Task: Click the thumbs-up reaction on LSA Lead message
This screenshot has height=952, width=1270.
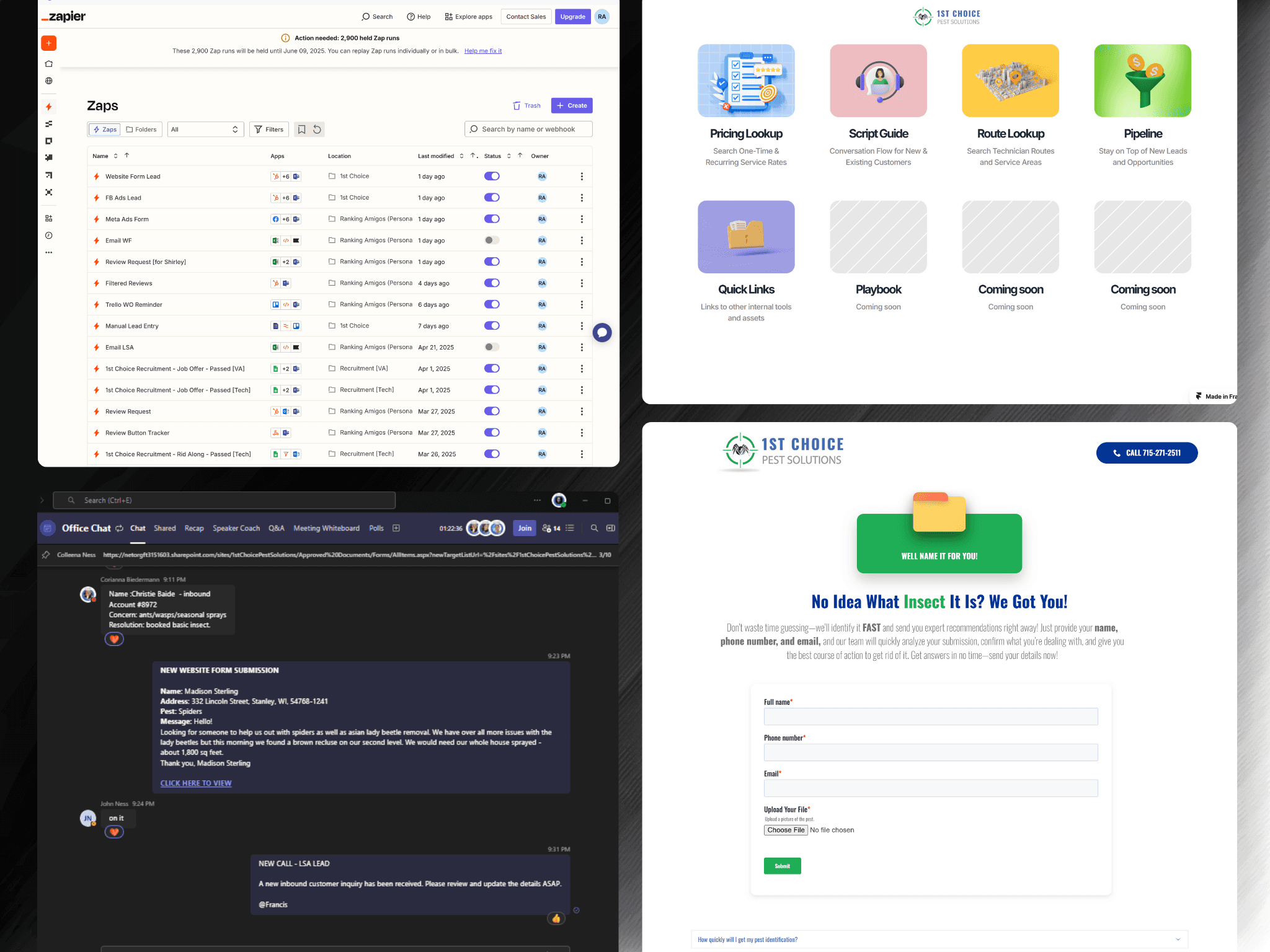Action: [x=556, y=919]
